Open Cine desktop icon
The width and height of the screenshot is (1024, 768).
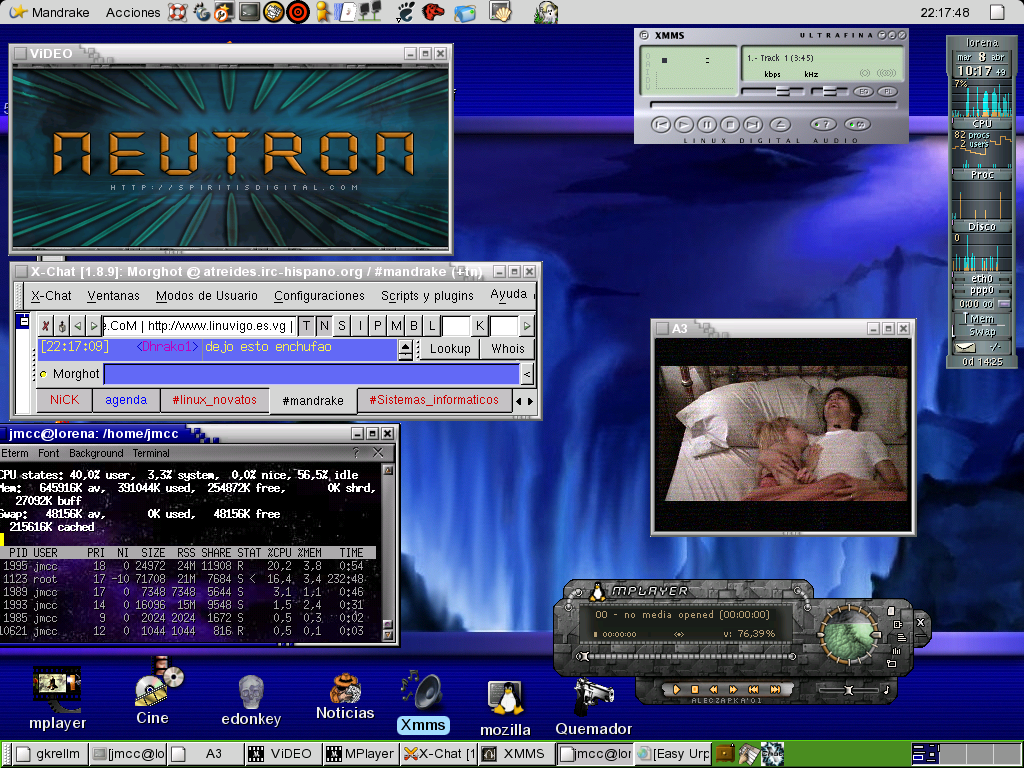[x=155, y=692]
